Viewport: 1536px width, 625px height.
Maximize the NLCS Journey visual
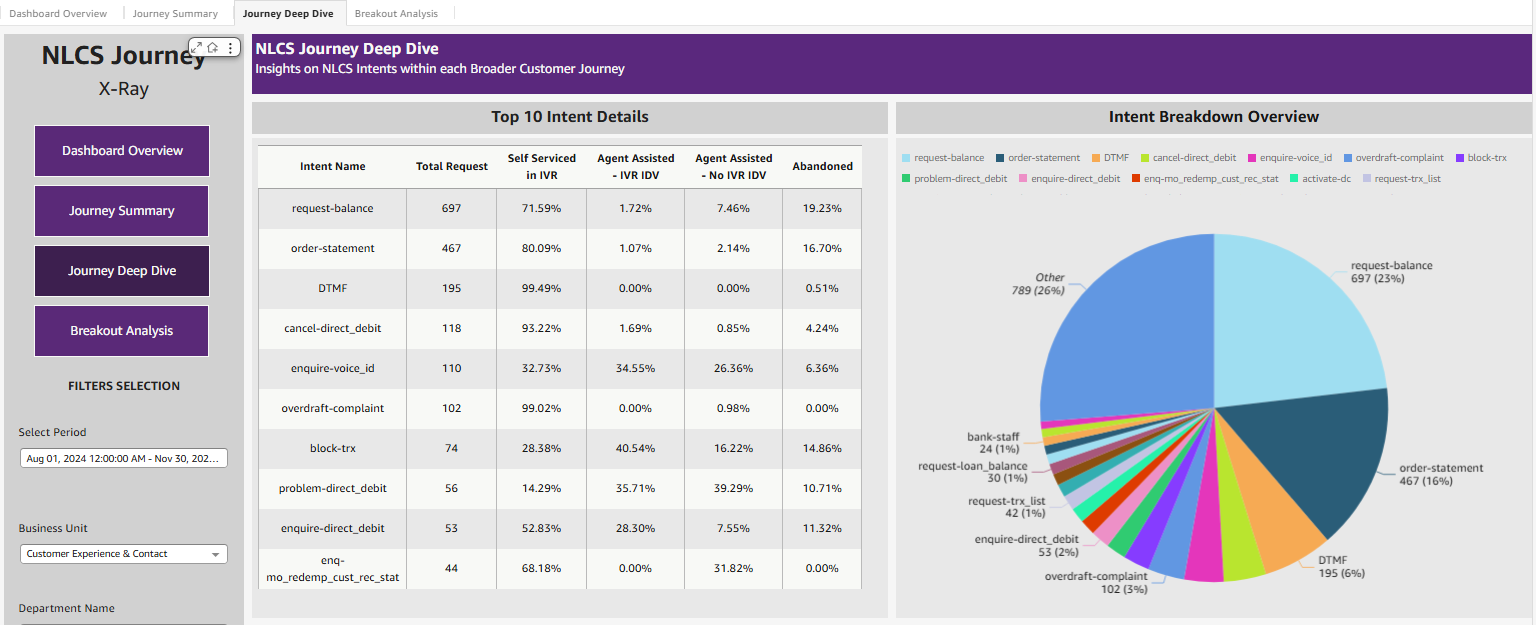197,47
